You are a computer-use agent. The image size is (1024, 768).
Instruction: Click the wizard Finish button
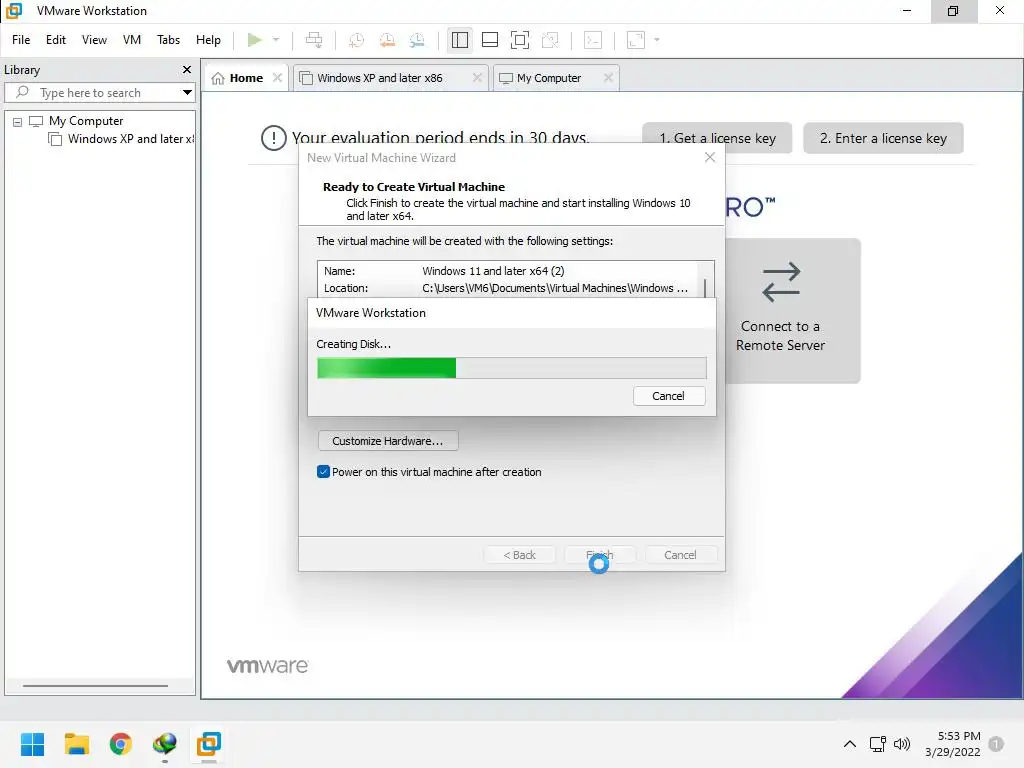[x=600, y=555]
